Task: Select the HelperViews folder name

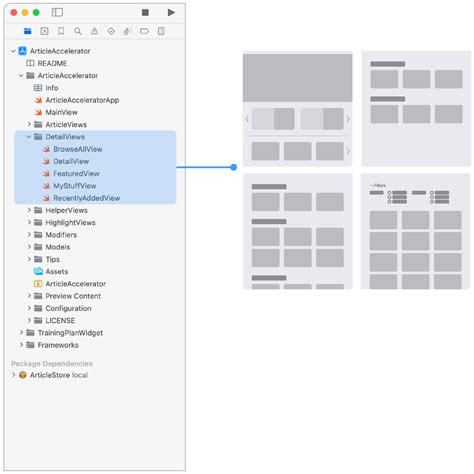Action: tap(66, 210)
